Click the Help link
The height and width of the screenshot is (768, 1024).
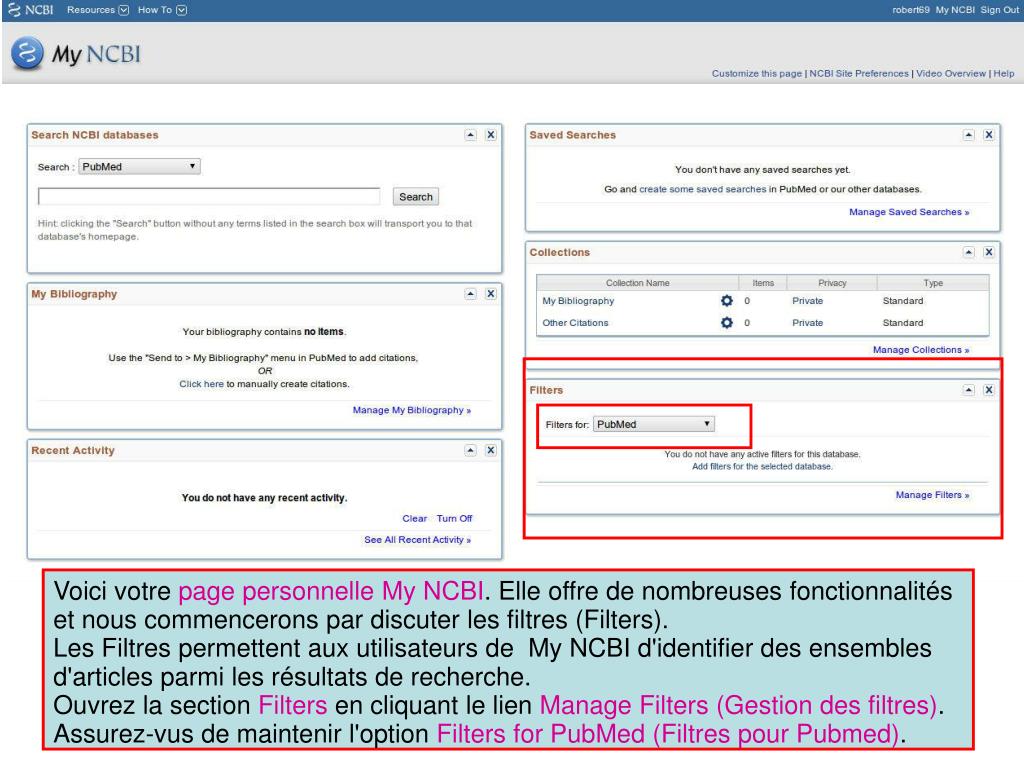coord(1004,73)
